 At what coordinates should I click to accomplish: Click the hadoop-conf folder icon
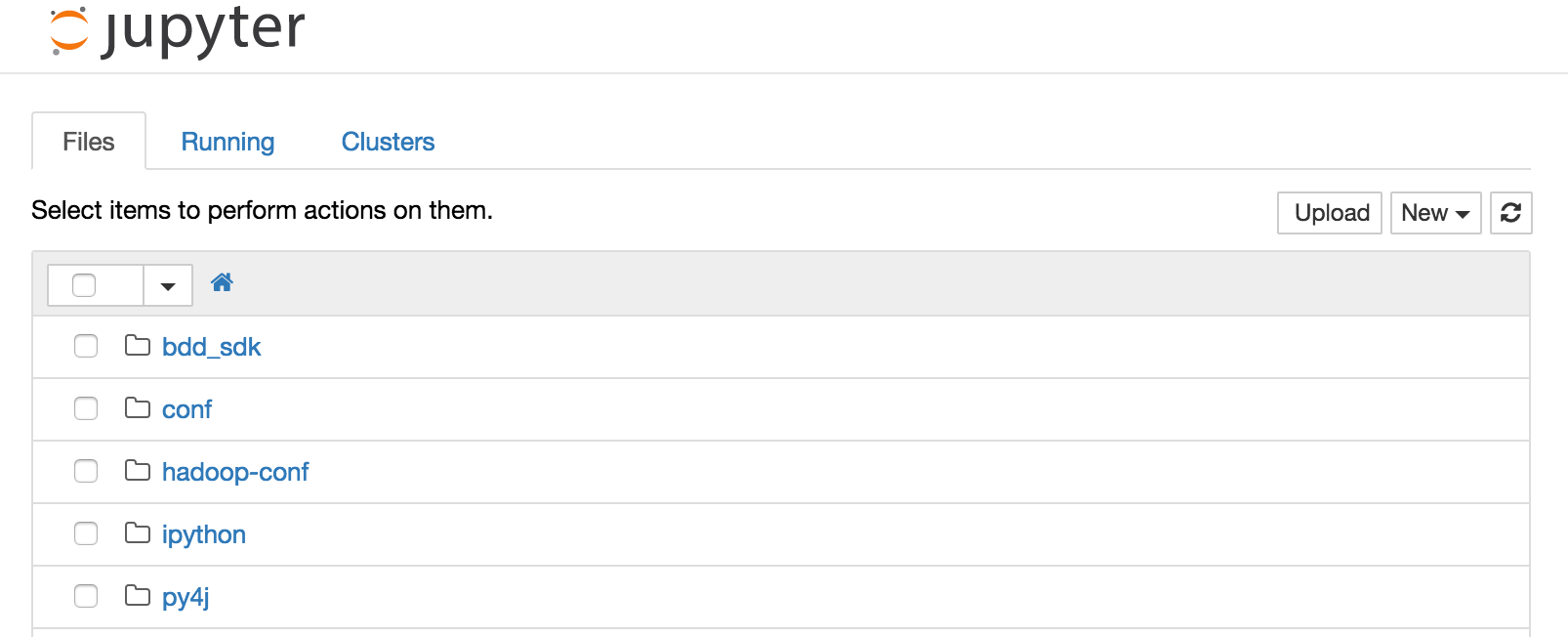click(x=138, y=471)
